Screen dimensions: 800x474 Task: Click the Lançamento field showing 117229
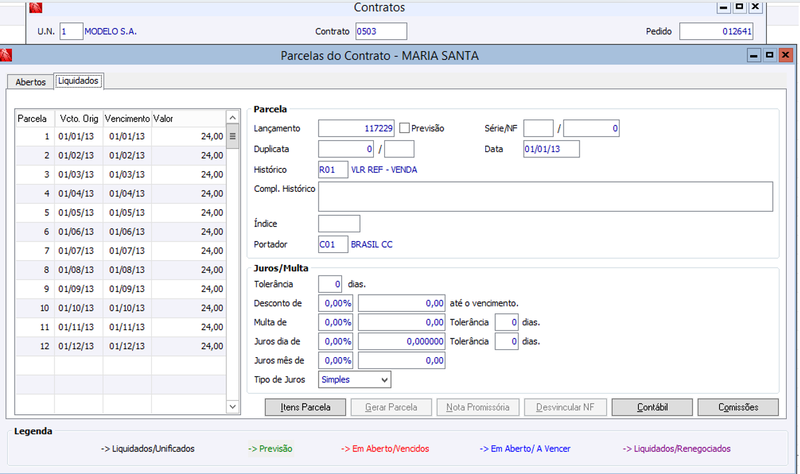pyautogui.click(x=356, y=128)
